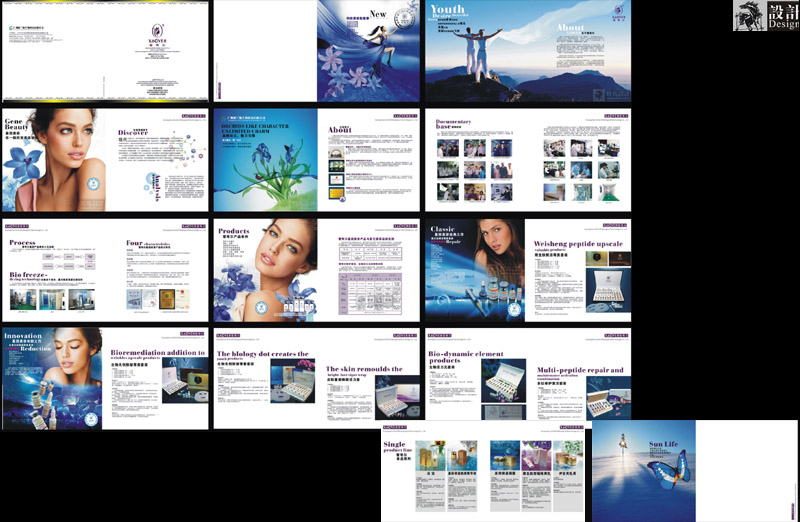
Task: Select the iris flower illustration
Action: pyautogui.click(x=273, y=168)
